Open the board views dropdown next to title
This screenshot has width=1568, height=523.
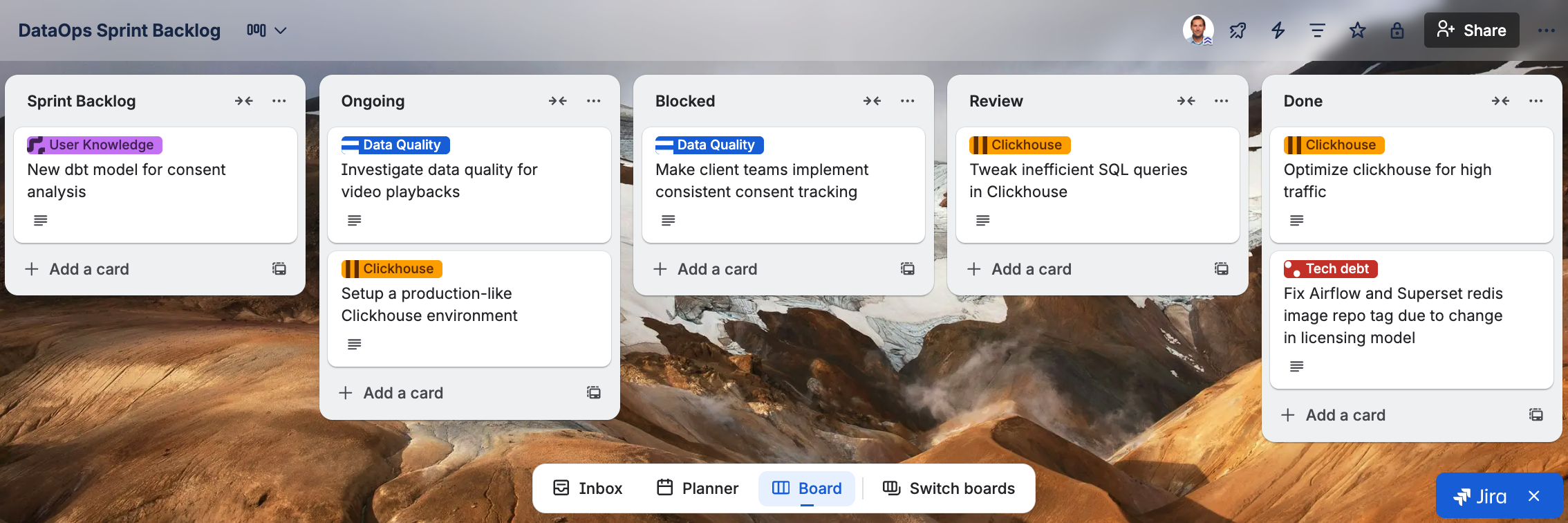click(266, 30)
